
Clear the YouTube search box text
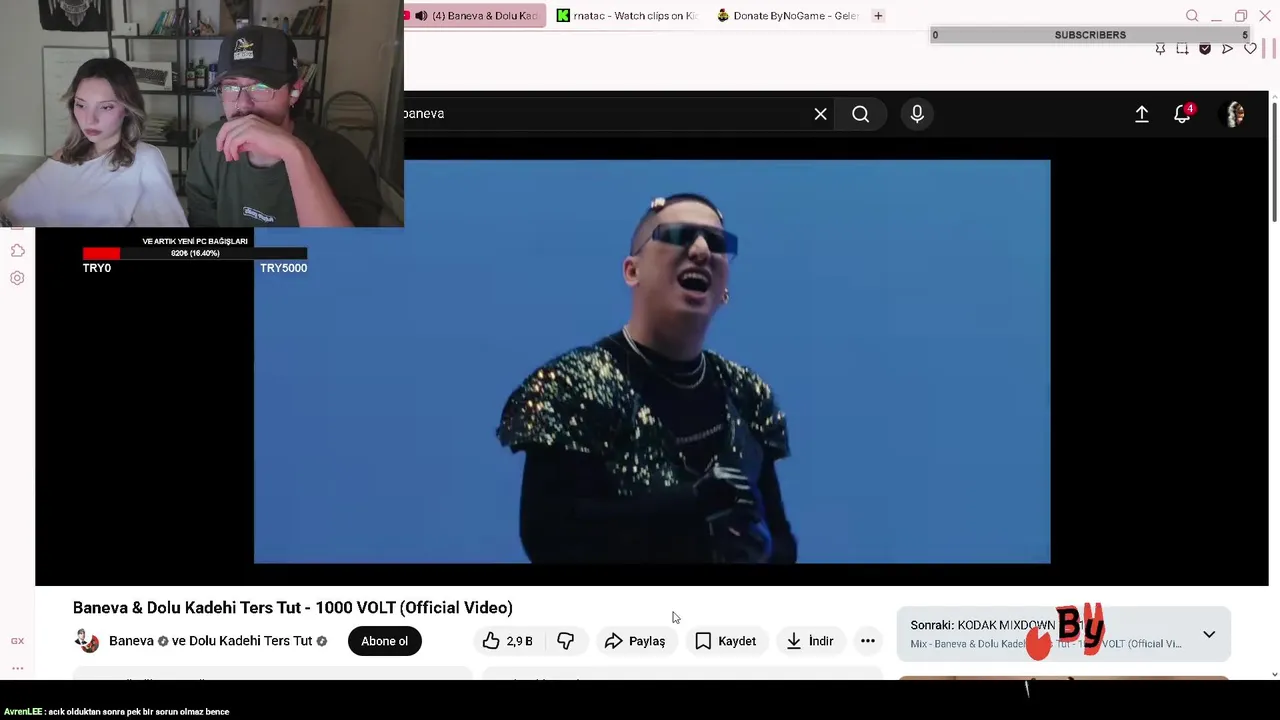coord(820,114)
